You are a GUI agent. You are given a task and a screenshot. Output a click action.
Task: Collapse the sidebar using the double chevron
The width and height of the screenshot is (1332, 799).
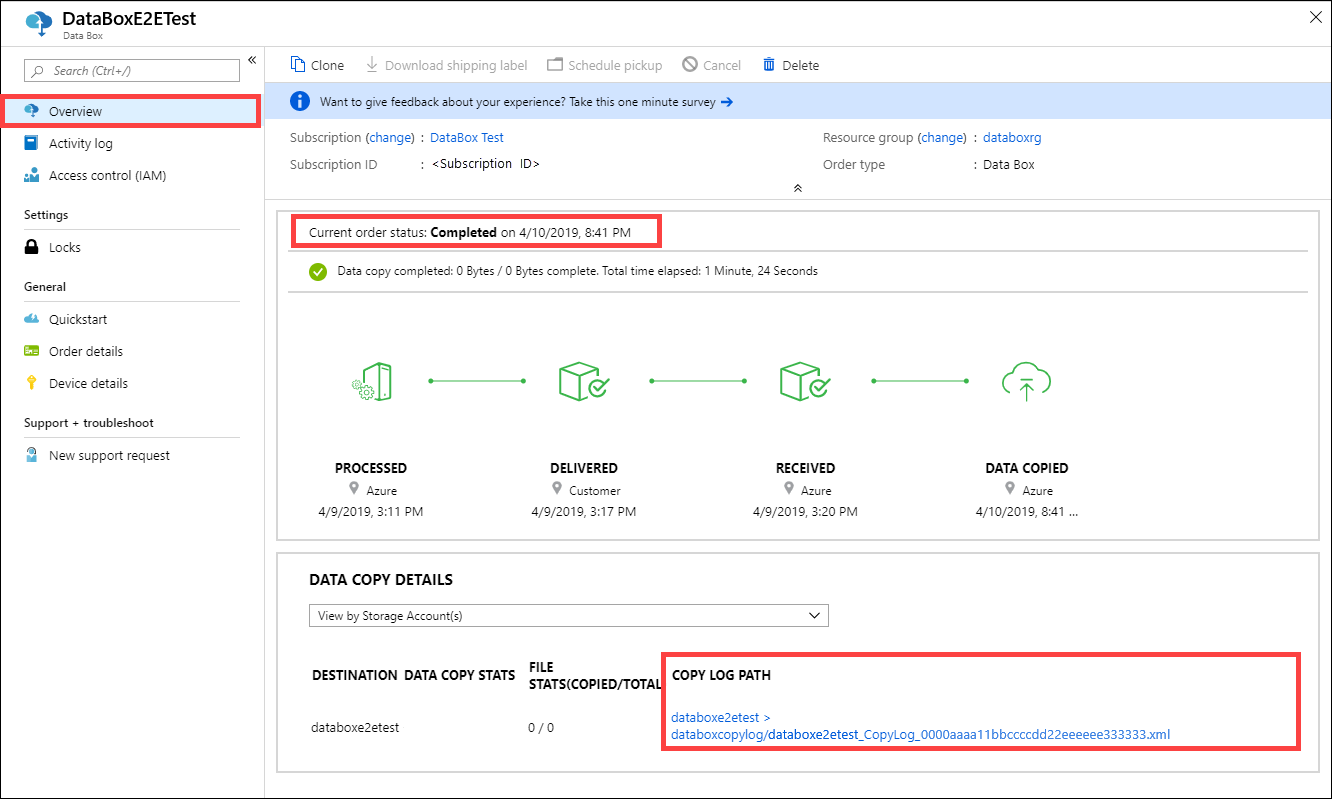pos(252,60)
